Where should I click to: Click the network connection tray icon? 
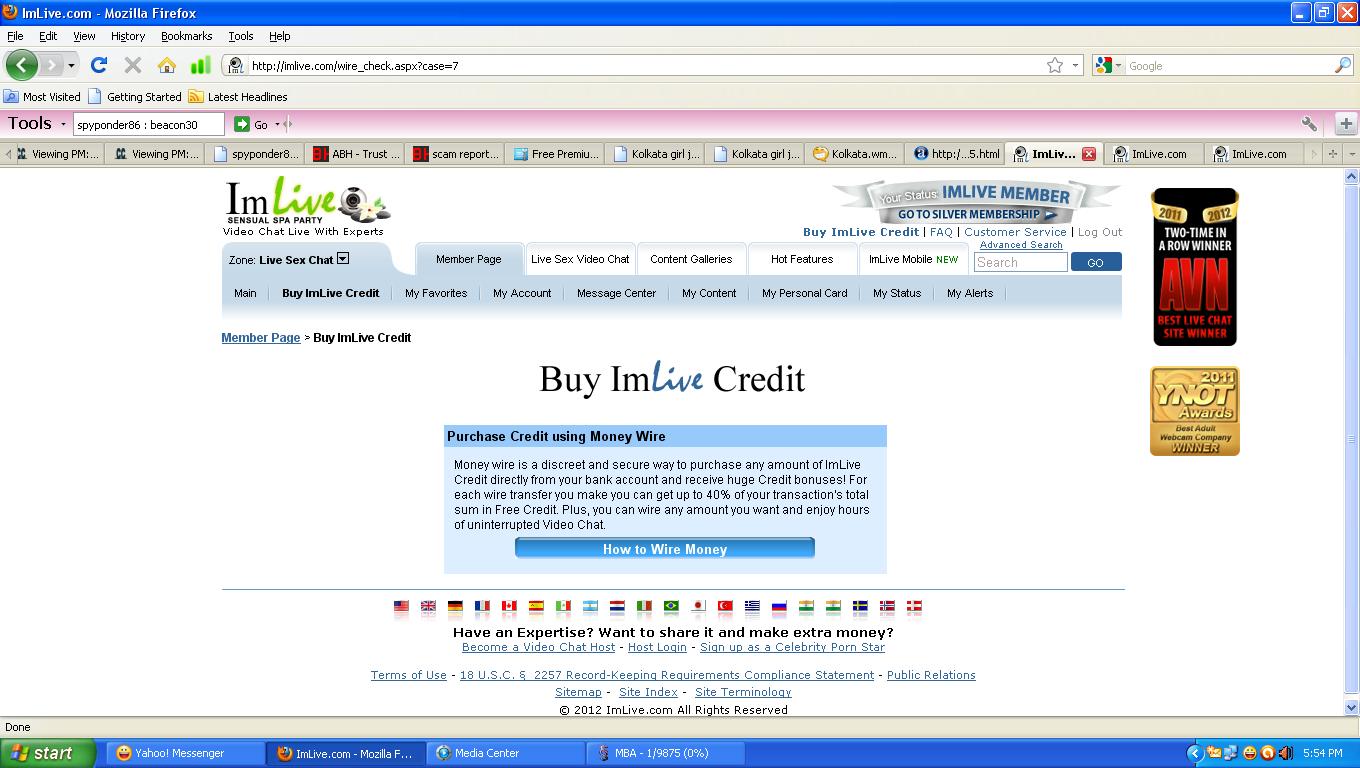click(1232, 753)
